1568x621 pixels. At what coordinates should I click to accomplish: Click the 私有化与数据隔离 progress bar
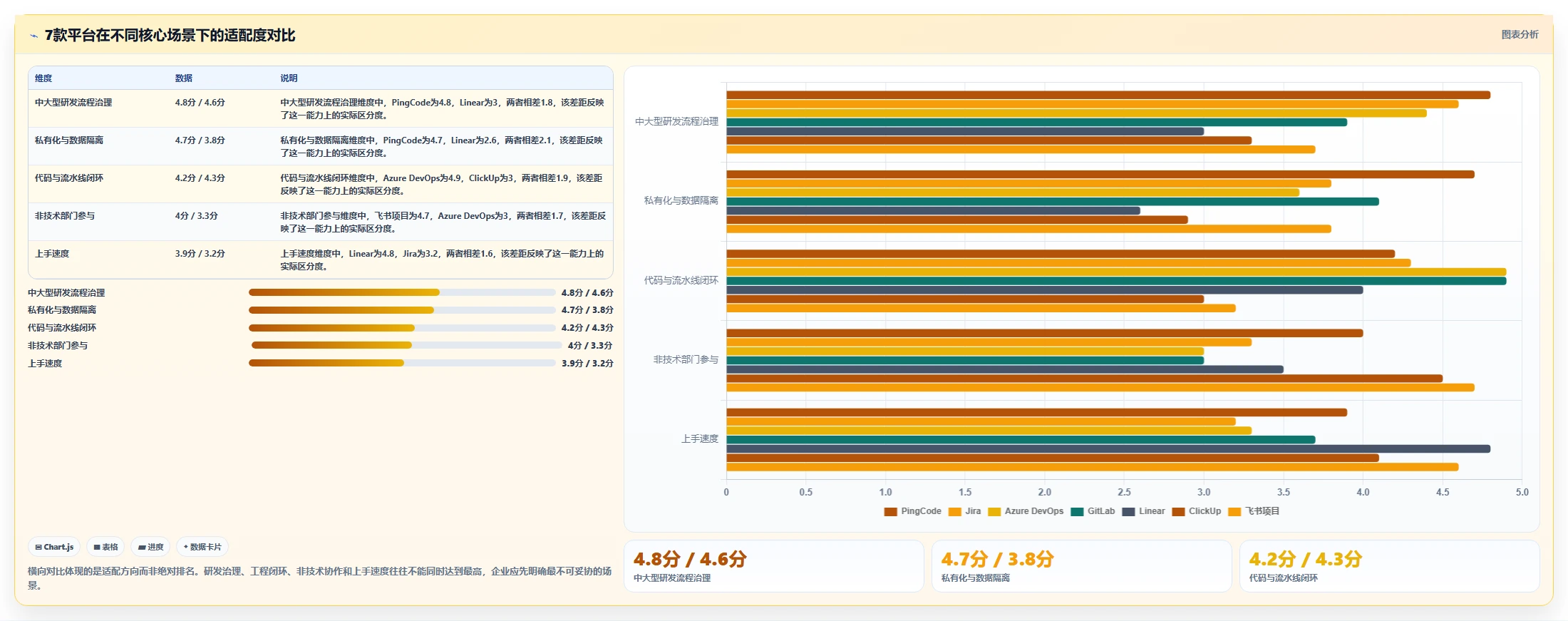(402, 310)
